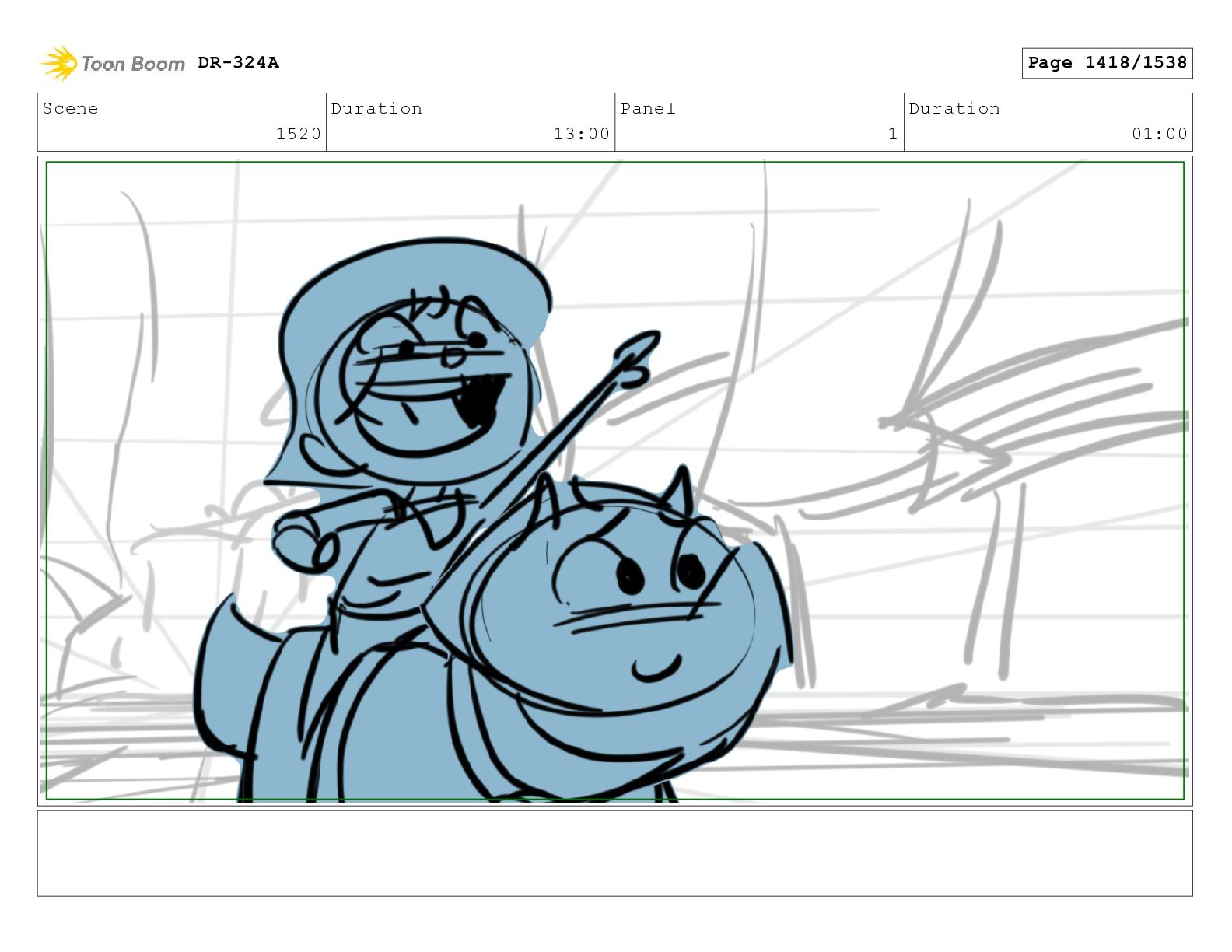Click the empty notes box below the panel
The height and width of the screenshot is (952, 1232).
[614, 853]
